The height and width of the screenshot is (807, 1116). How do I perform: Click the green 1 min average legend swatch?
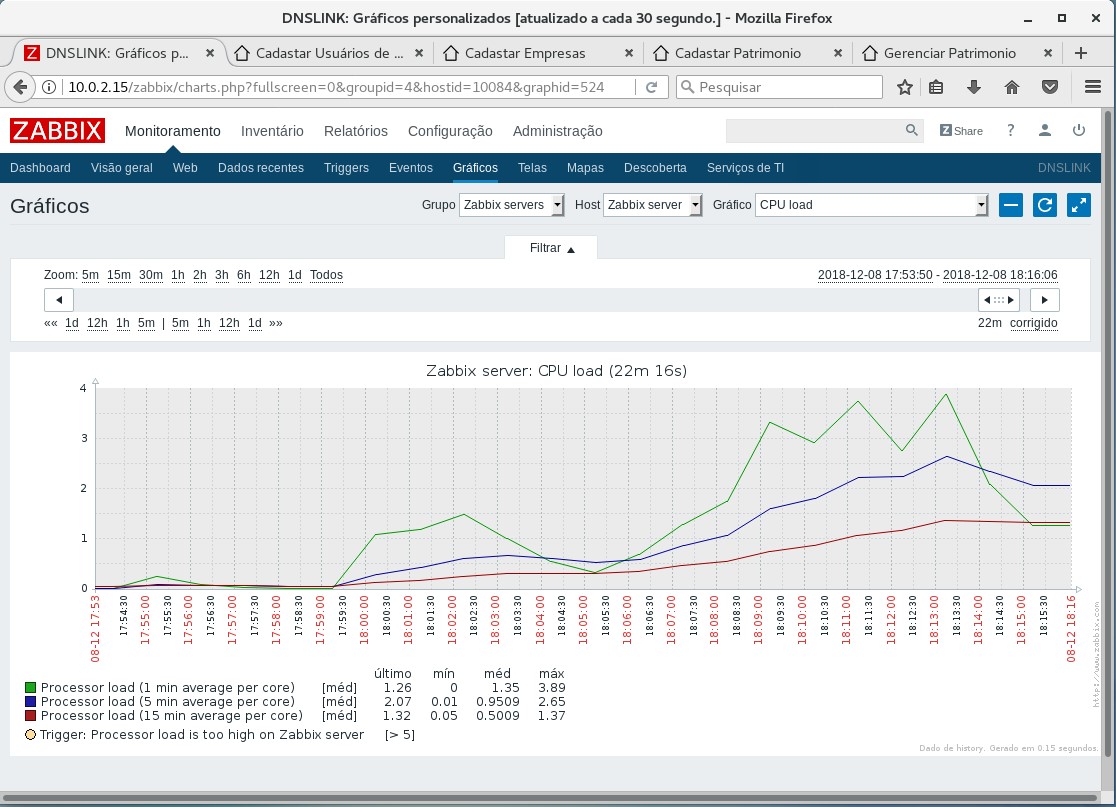click(x=31, y=687)
